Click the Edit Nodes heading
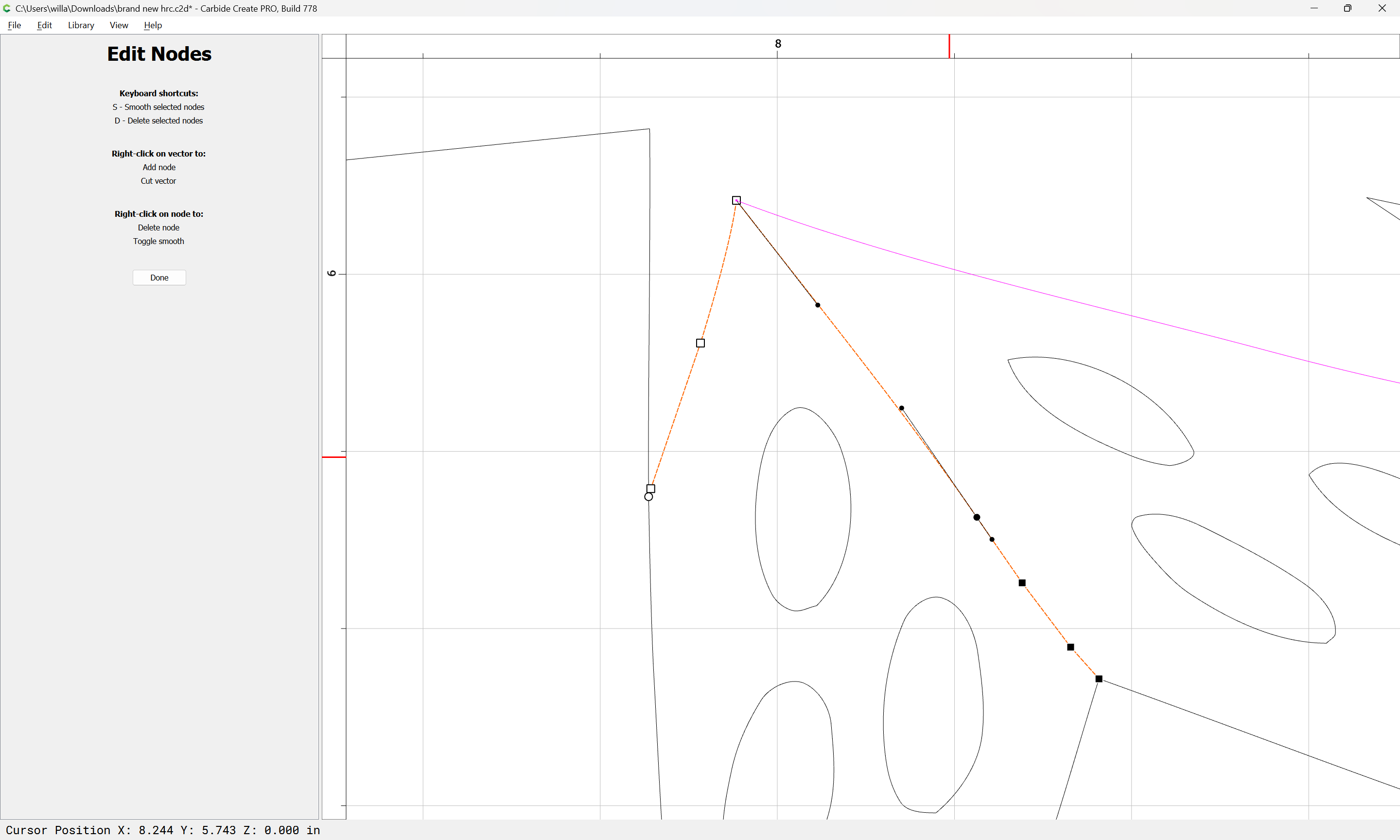The image size is (1400, 840). (159, 54)
